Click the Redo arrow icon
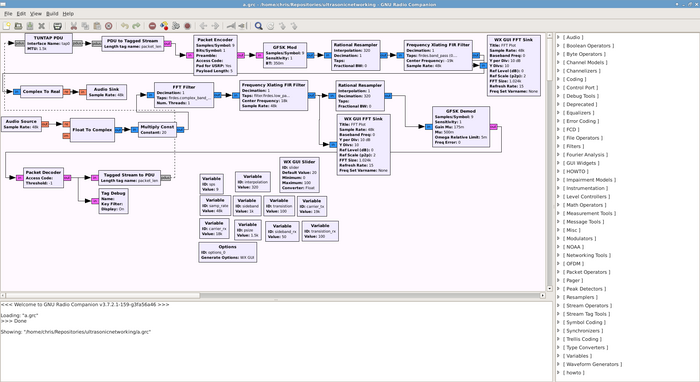This screenshot has width=700, height=382. 136,26
